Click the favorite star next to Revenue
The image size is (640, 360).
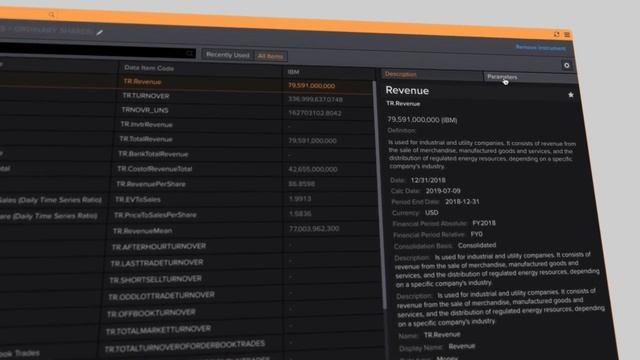point(571,95)
